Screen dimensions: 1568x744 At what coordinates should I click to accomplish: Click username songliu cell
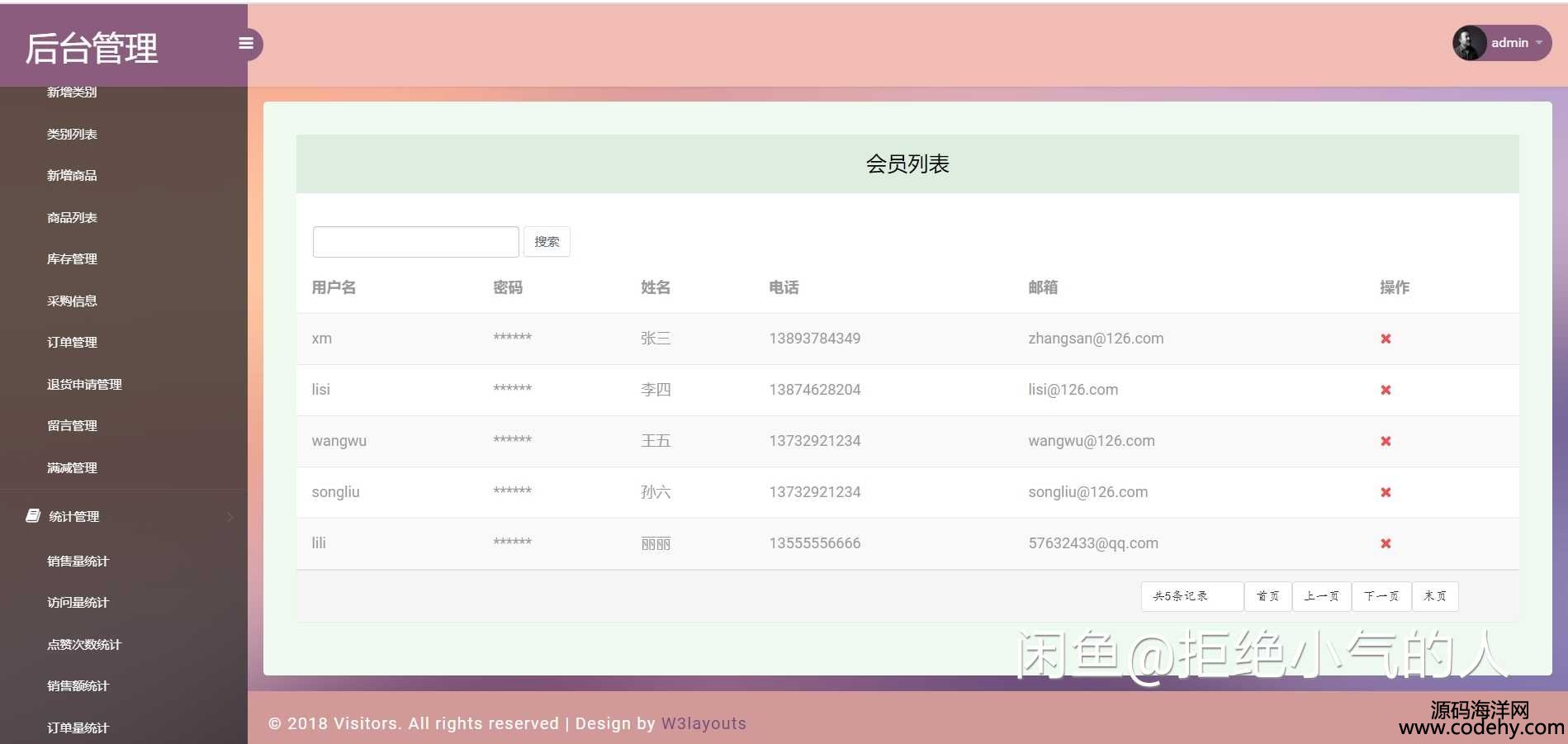point(335,492)
